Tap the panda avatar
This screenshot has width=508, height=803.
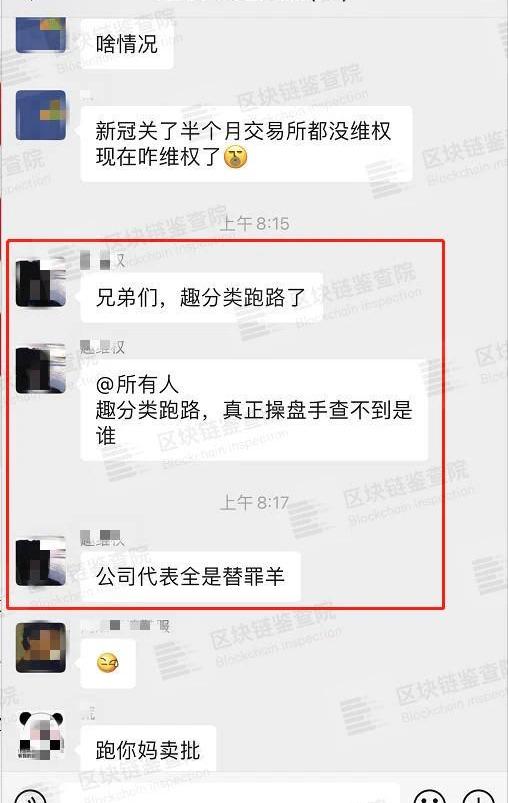[x=40, y=735]
